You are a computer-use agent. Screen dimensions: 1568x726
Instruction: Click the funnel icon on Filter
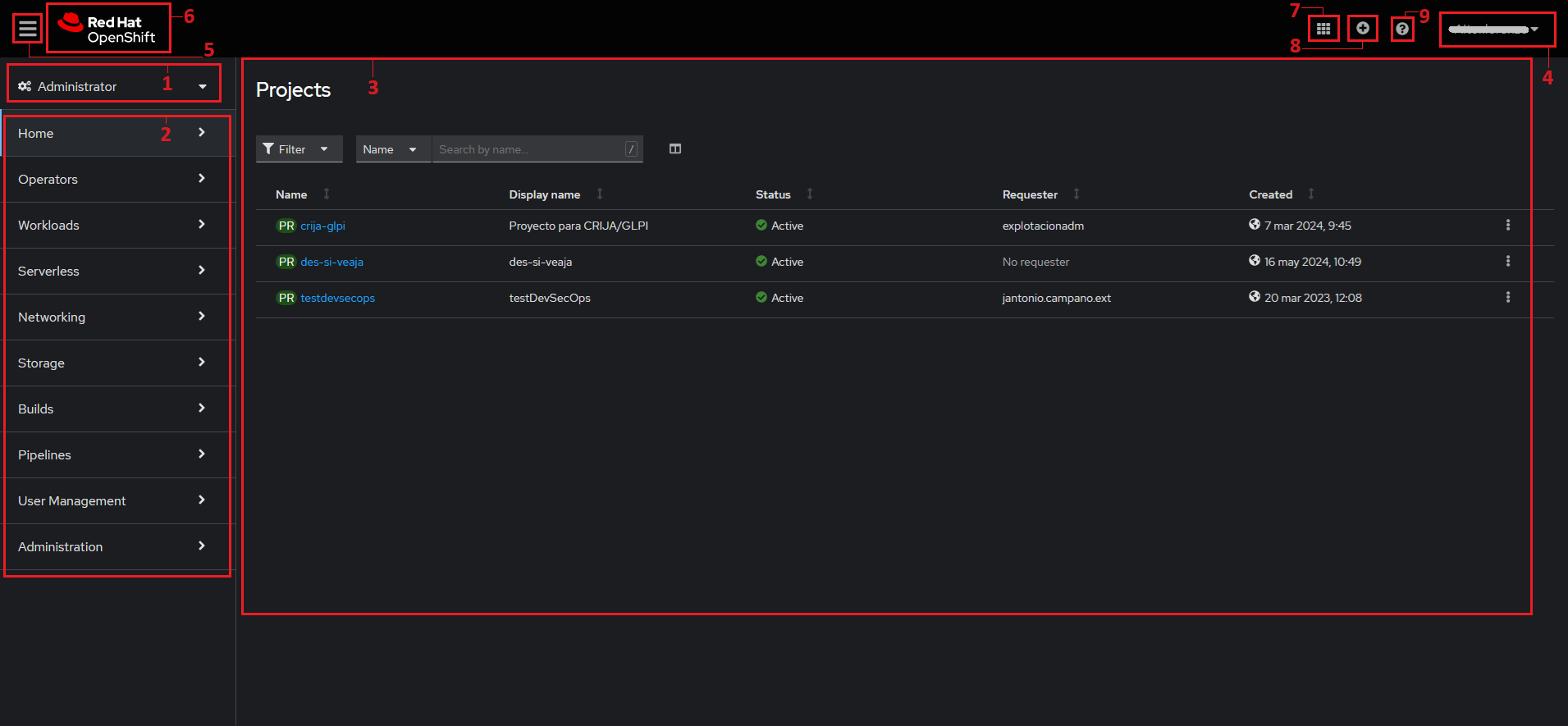(x=268, y=148)
